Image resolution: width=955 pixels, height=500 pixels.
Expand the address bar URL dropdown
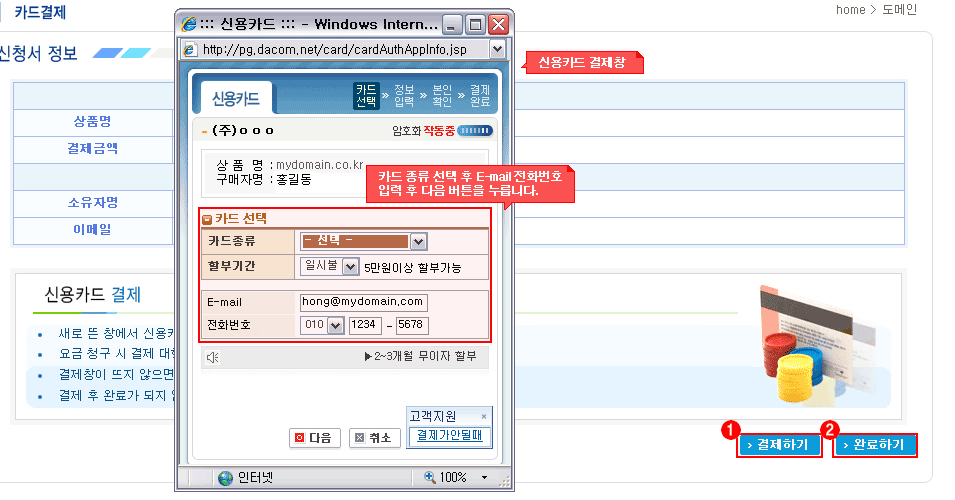(x=497, y=49)
